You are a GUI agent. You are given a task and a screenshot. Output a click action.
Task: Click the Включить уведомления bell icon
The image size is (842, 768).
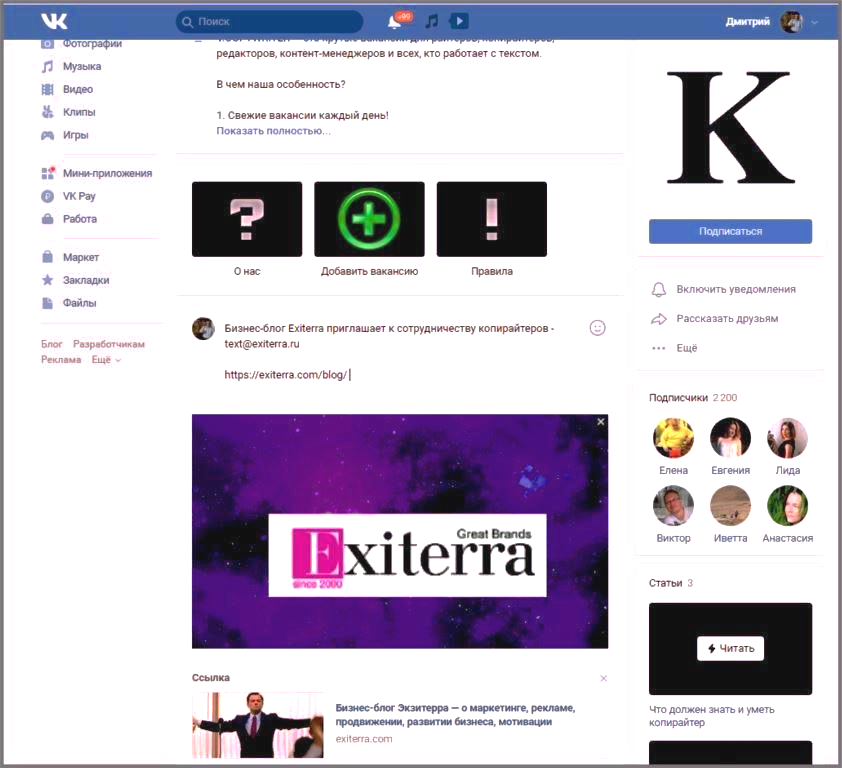659,290
